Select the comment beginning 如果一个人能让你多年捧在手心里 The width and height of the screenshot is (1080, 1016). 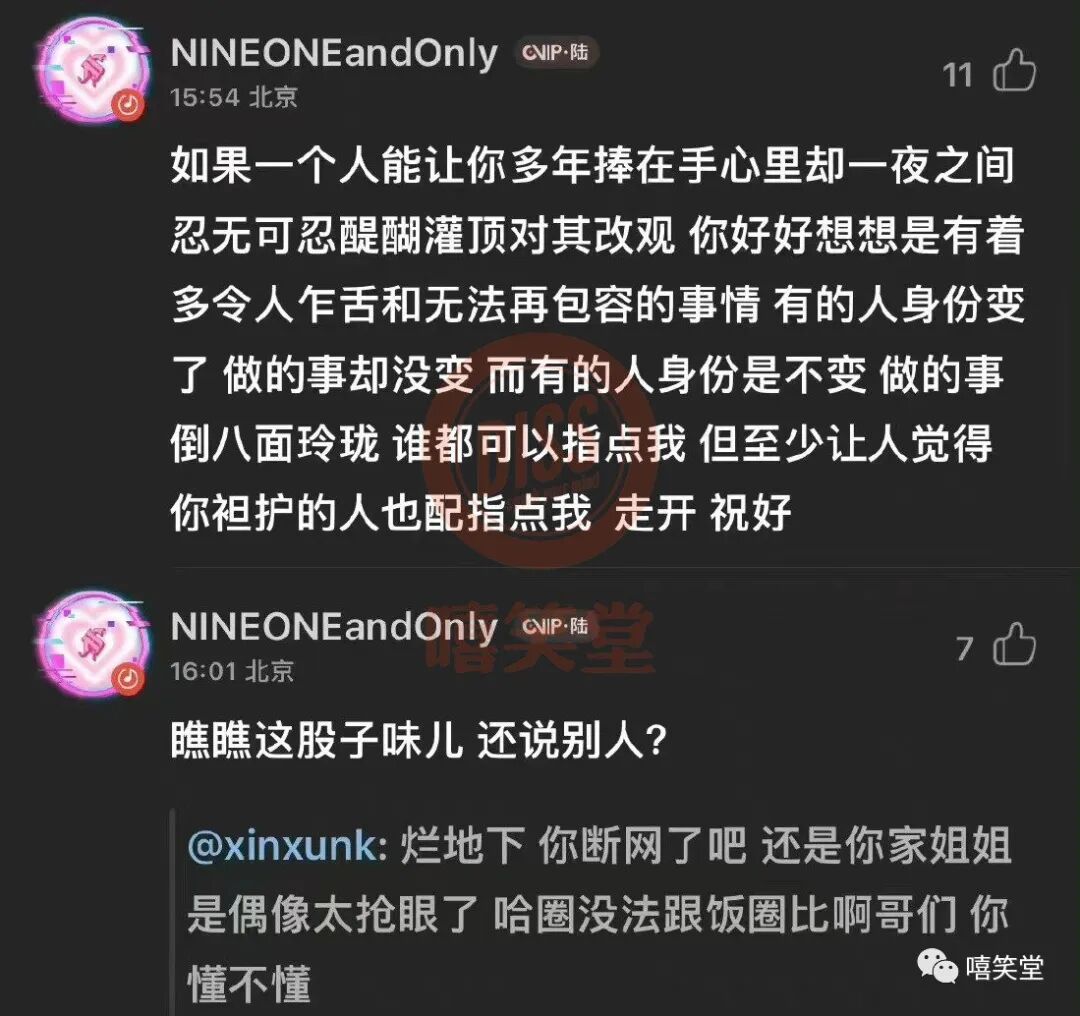tap(598, 340)
